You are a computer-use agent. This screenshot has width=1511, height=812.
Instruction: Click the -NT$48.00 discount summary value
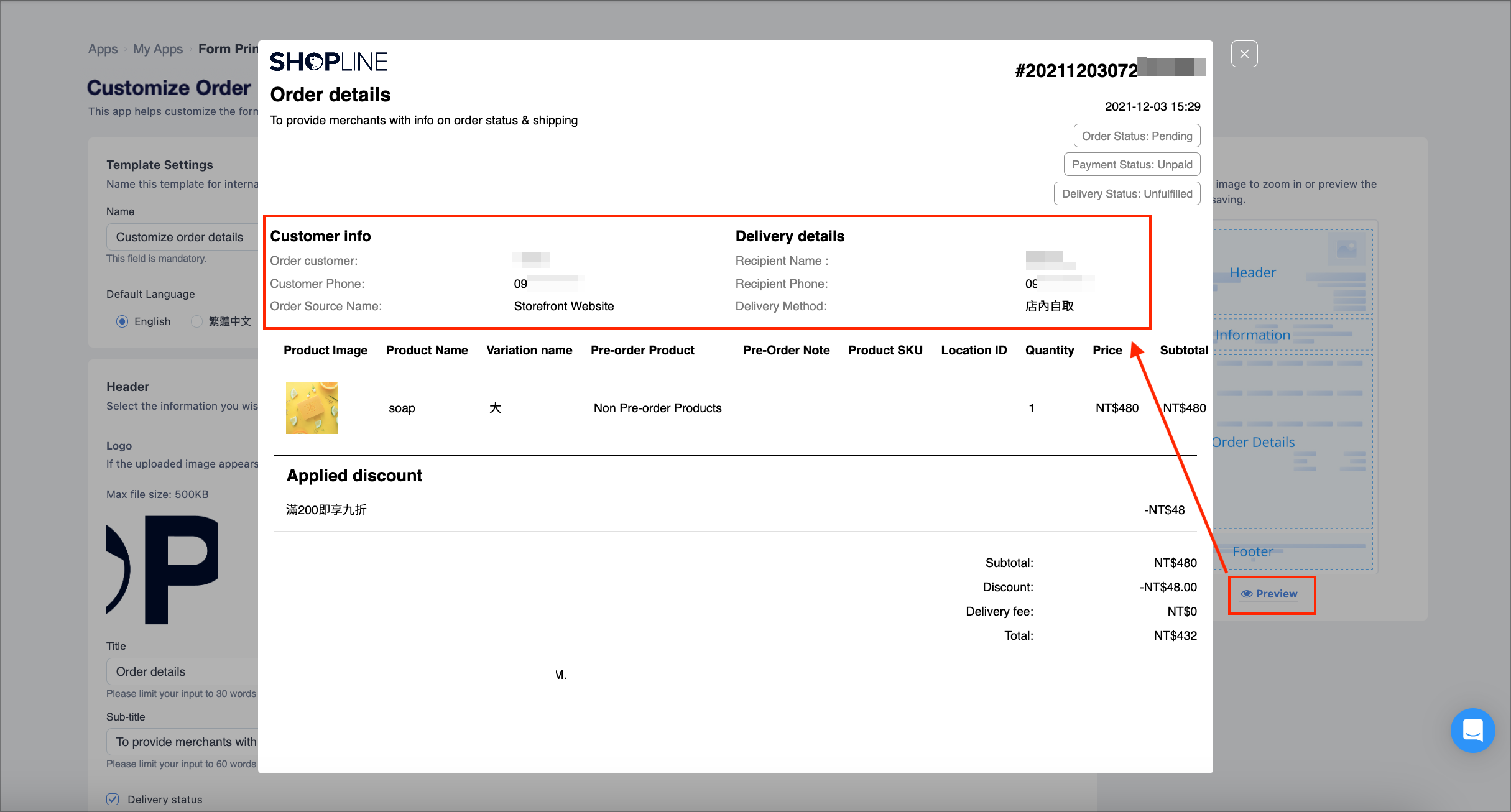click(1168, 587)
